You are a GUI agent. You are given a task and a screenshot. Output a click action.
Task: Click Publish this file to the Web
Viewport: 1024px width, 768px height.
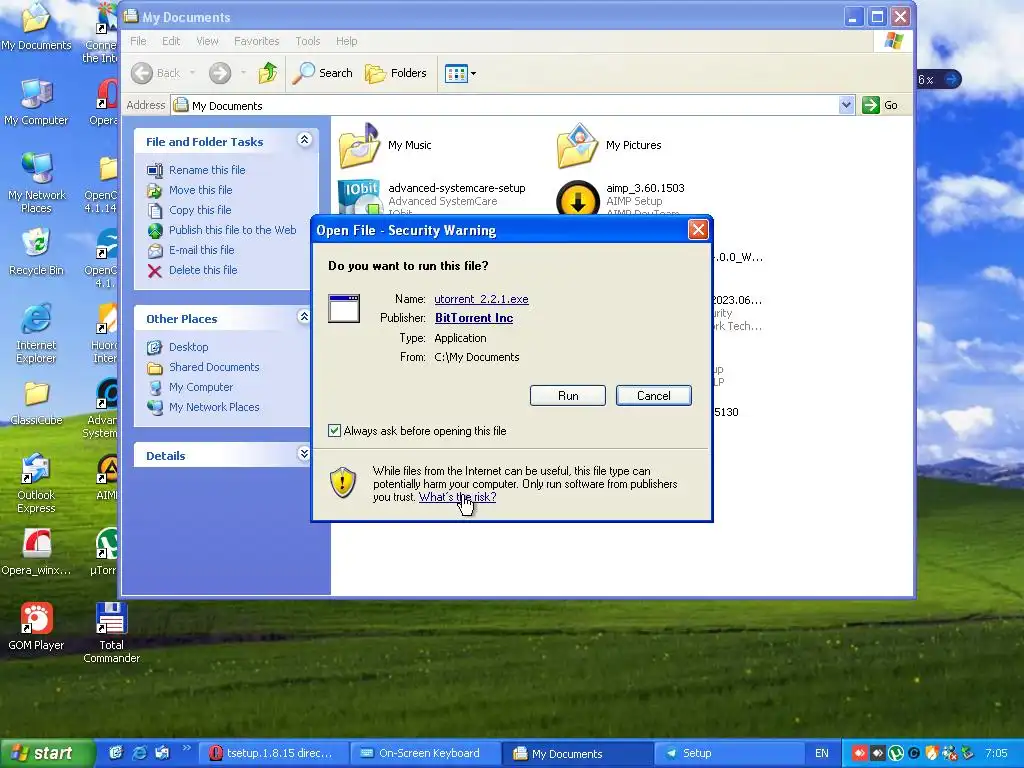click(232, 230)
